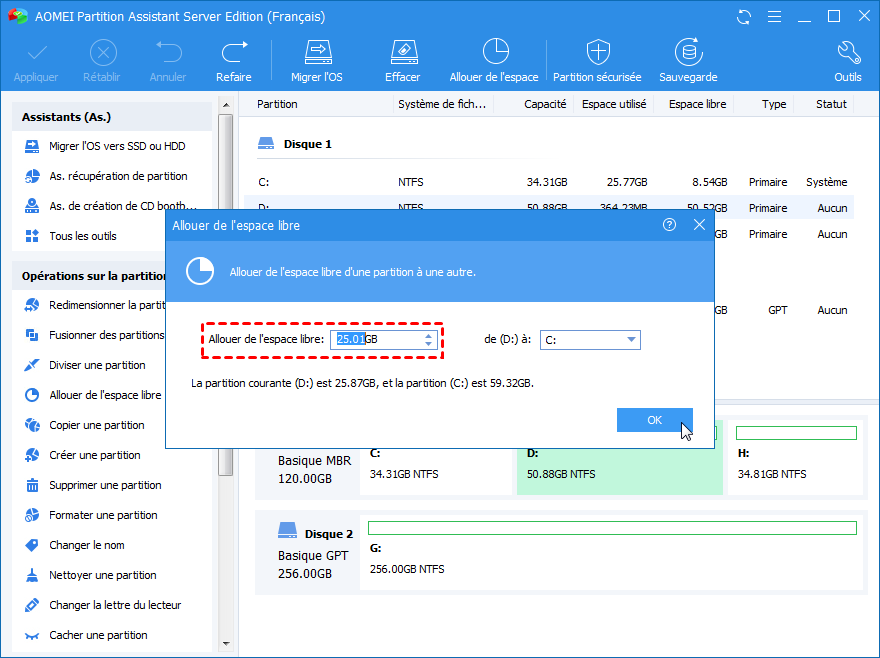Select the D: 50.88GB NTFS disk block

pyautogui.click(x=620, y=470)
